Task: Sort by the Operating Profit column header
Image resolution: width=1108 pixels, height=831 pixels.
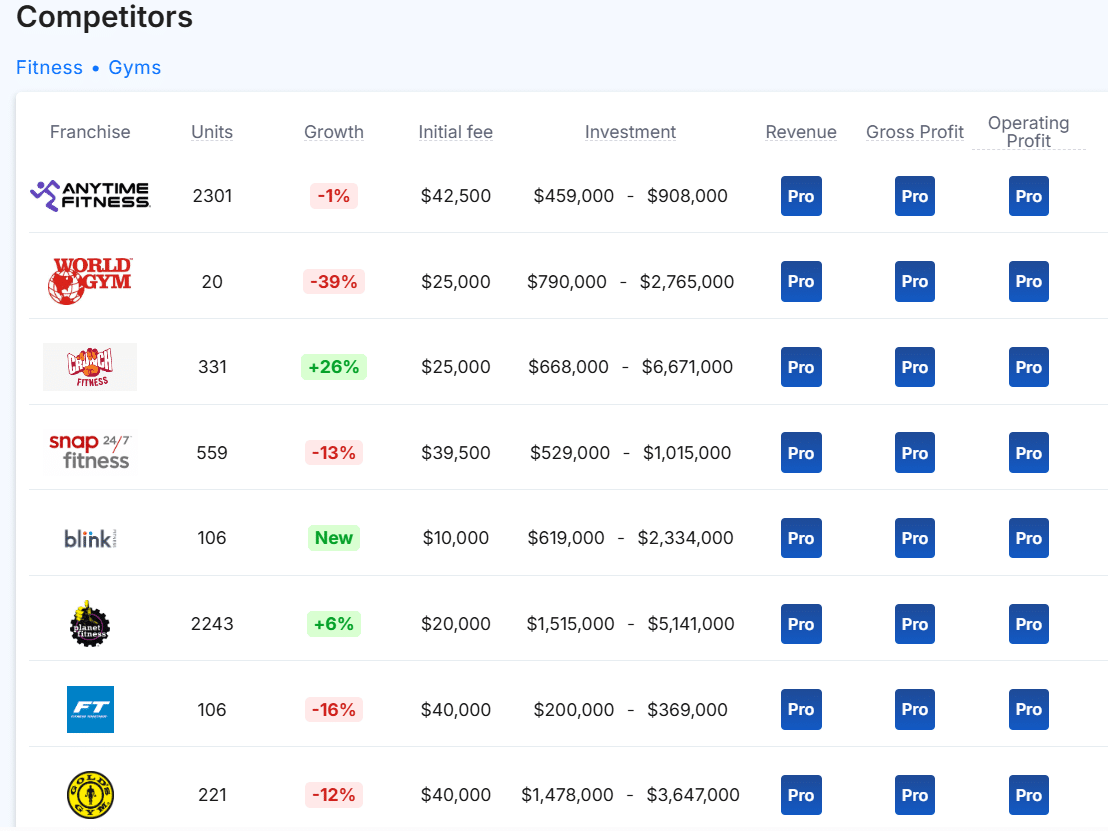Action: [1028, 132]
